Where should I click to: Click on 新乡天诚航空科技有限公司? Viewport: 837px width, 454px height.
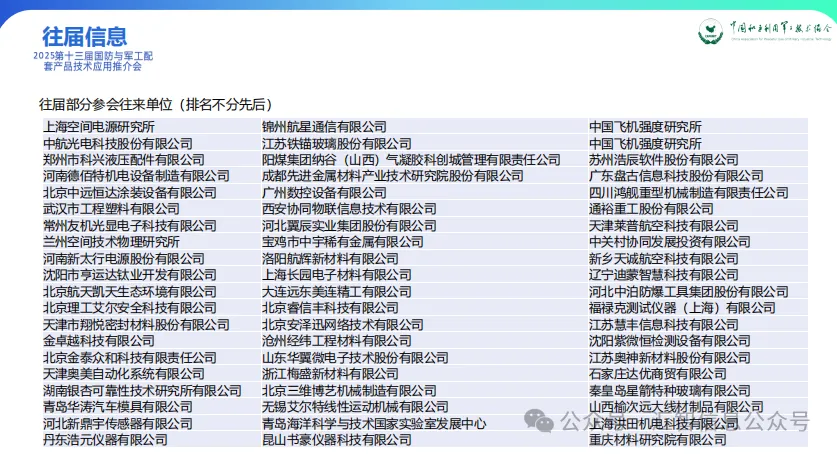(664, 259)
